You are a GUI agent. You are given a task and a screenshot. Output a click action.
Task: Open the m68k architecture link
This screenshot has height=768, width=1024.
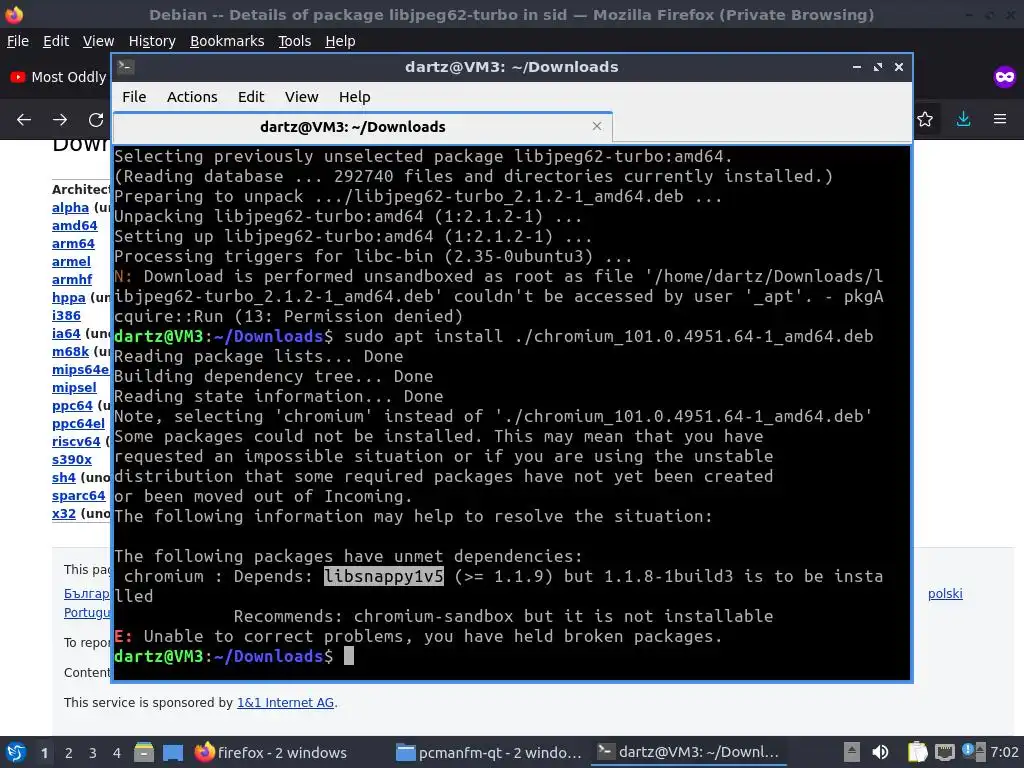71,351
